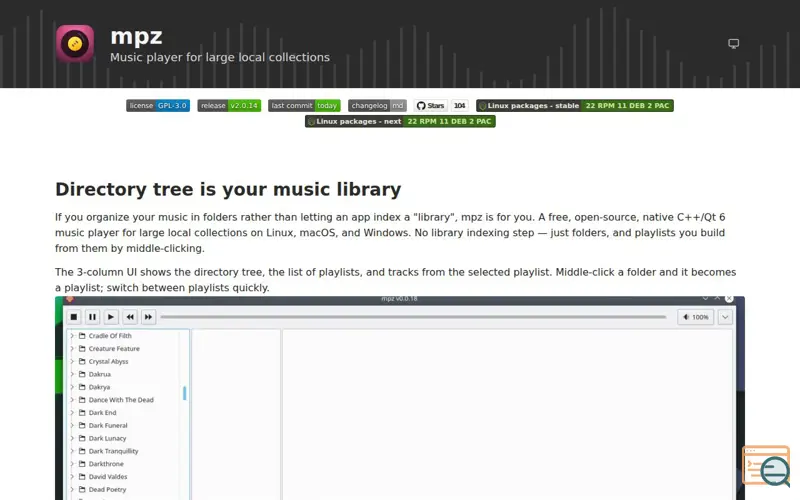Screen dimensions: 800x500
Task: Click the empty tracks list panel
Action: [508, 414]
